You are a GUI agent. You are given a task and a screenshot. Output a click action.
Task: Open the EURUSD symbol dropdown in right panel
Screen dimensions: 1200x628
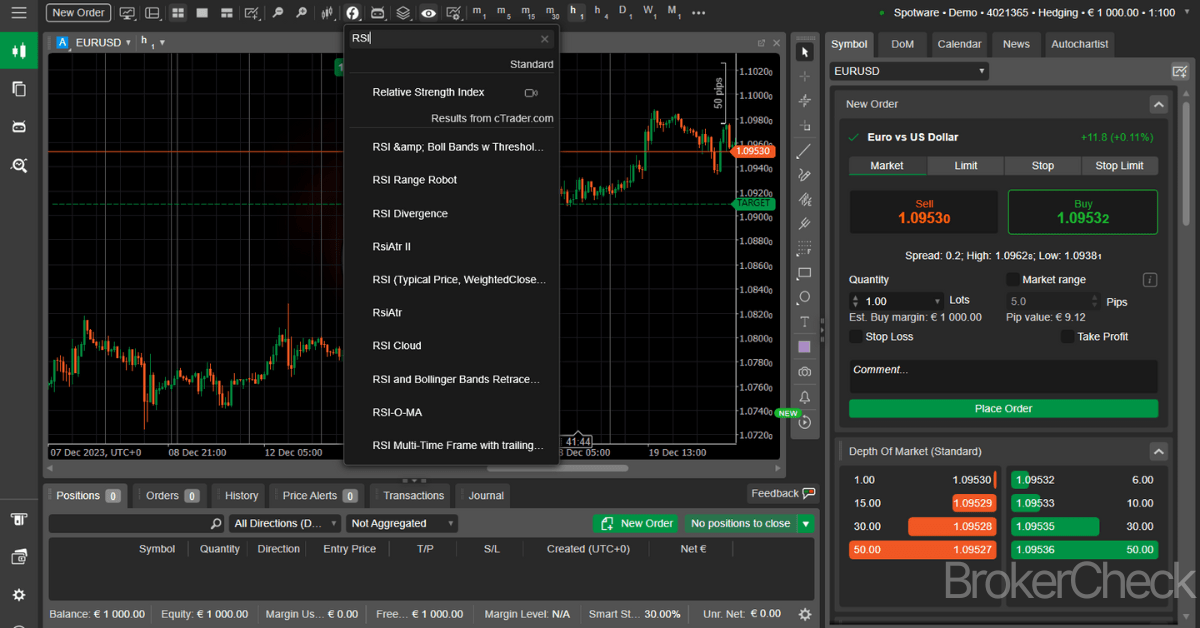(909, 71)
